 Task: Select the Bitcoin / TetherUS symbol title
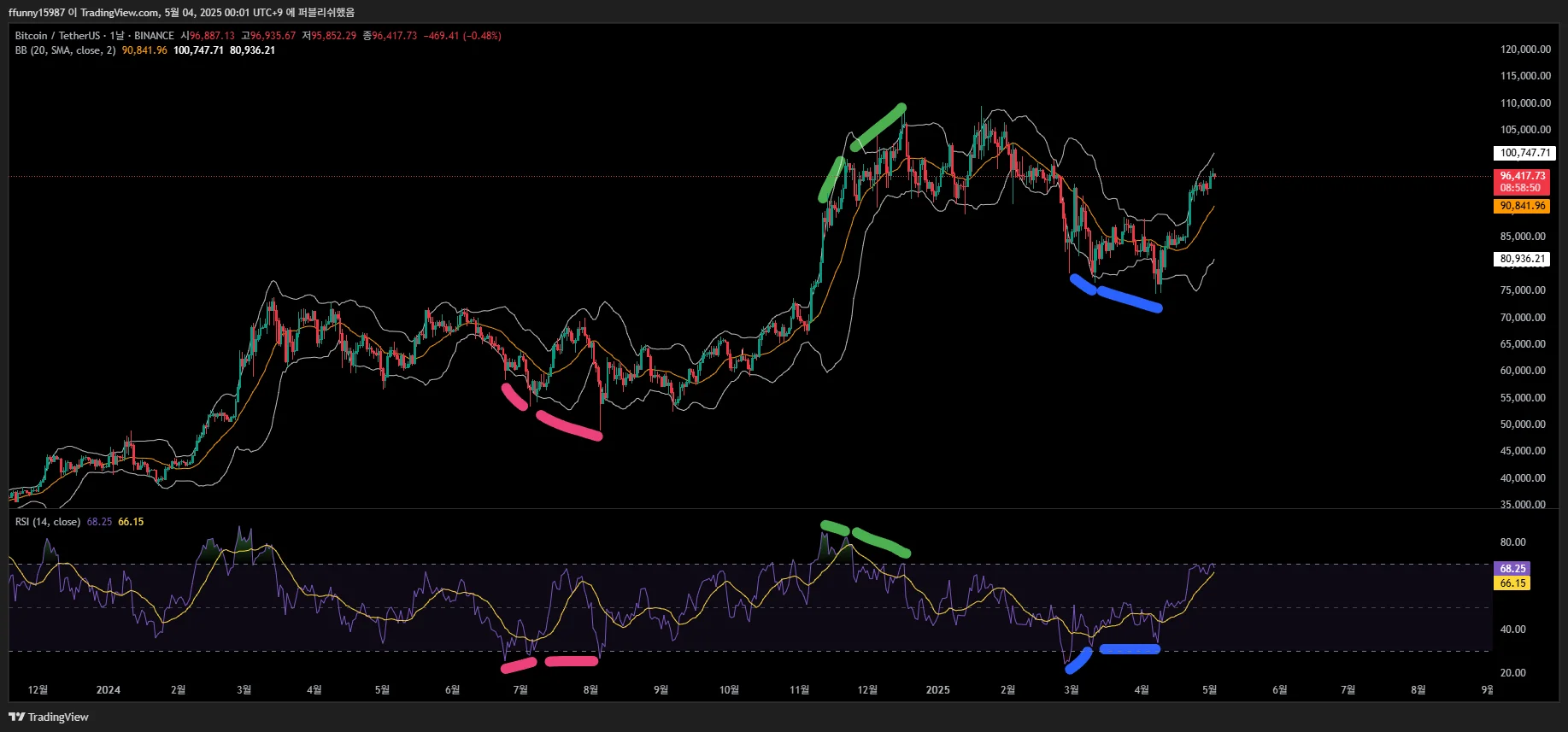point(56,36)
